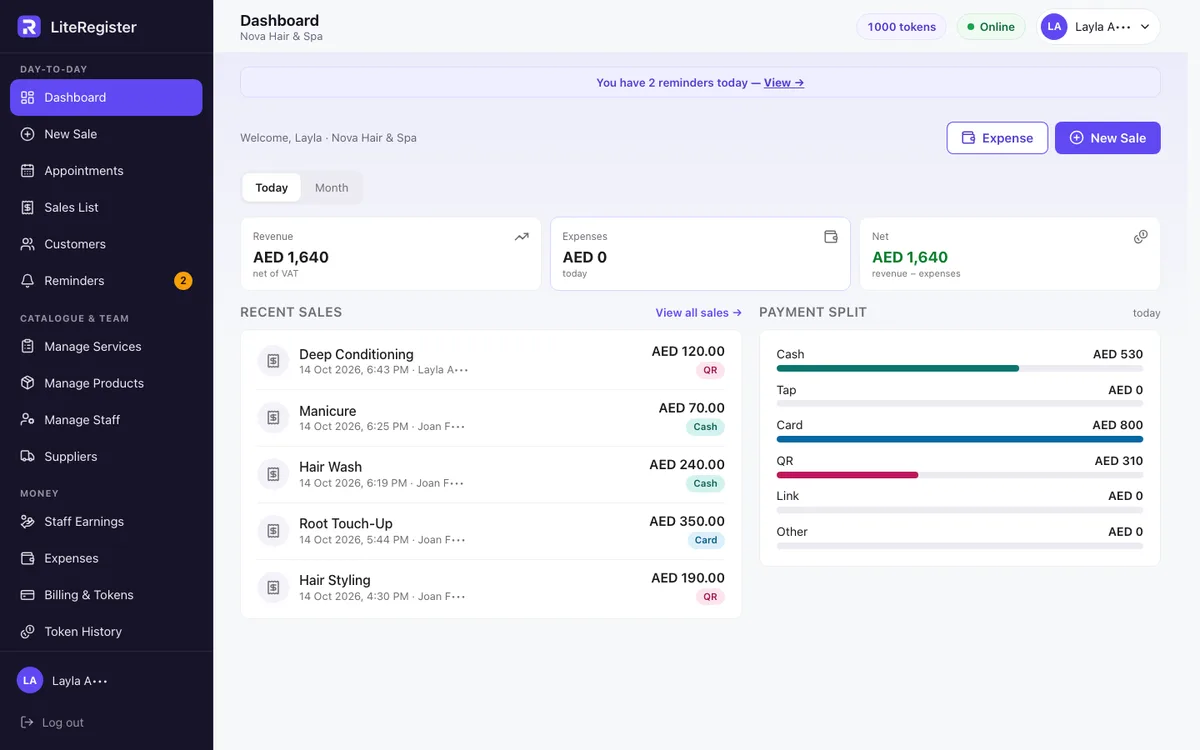Click the Customers people icon
The height and width of the screenshot is (750, 1200).
[x=28, y=244]
